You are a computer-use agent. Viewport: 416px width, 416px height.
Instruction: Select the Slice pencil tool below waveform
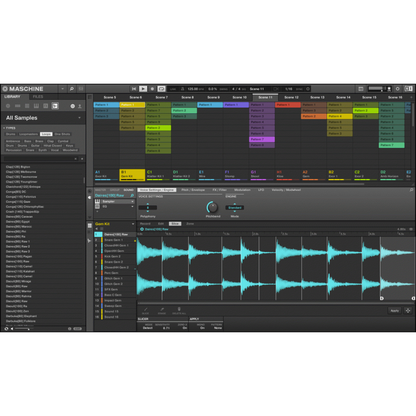coord(146,311)
